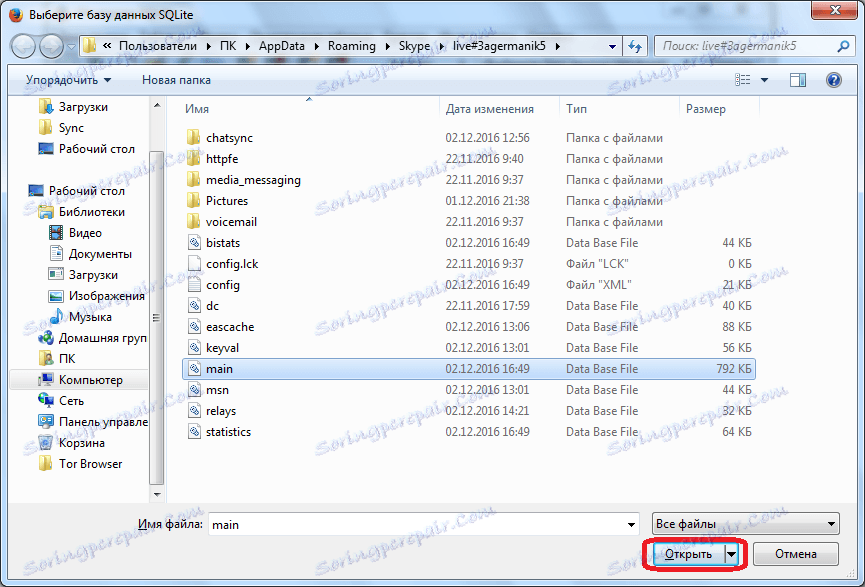Click Пользователи in the address breadcrumb

158,46
